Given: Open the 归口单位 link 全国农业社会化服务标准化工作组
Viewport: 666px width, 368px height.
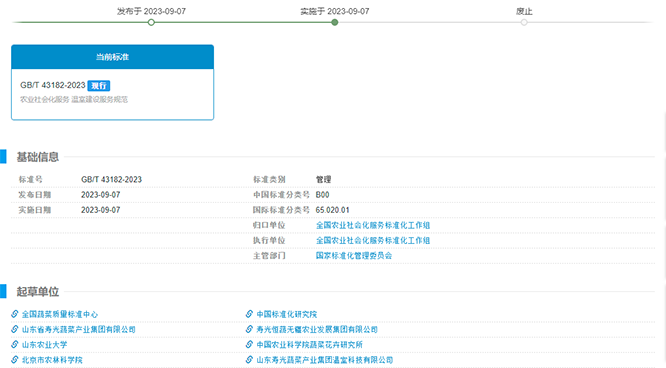Looking at the screenshot, I should coord(373,225).
